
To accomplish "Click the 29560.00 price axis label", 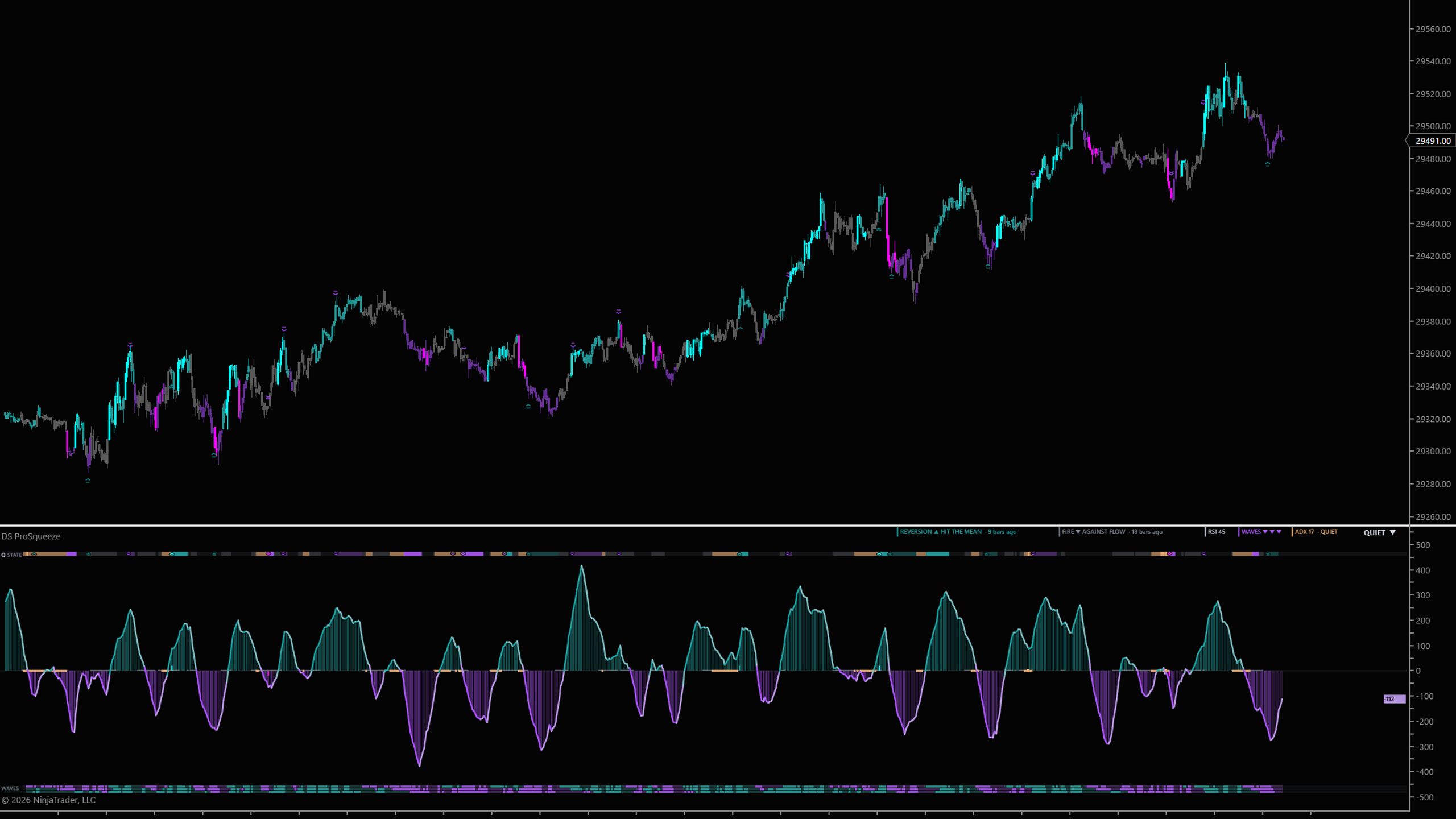I will click(1433, 29).
